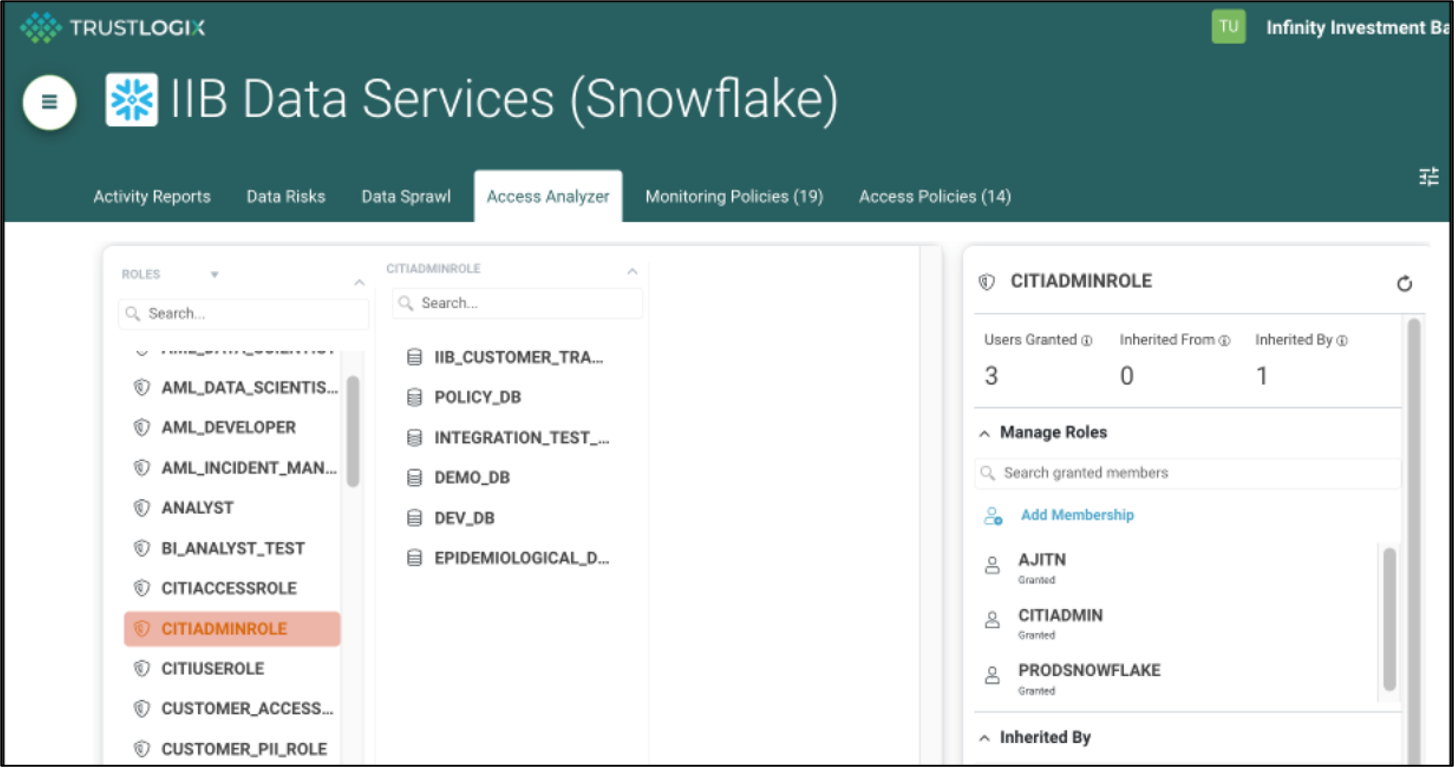Image resolution: width=1454 pixels, height=768 pixels.
Task: Collapse the Manage Roles section
Action: pos(984,433)
